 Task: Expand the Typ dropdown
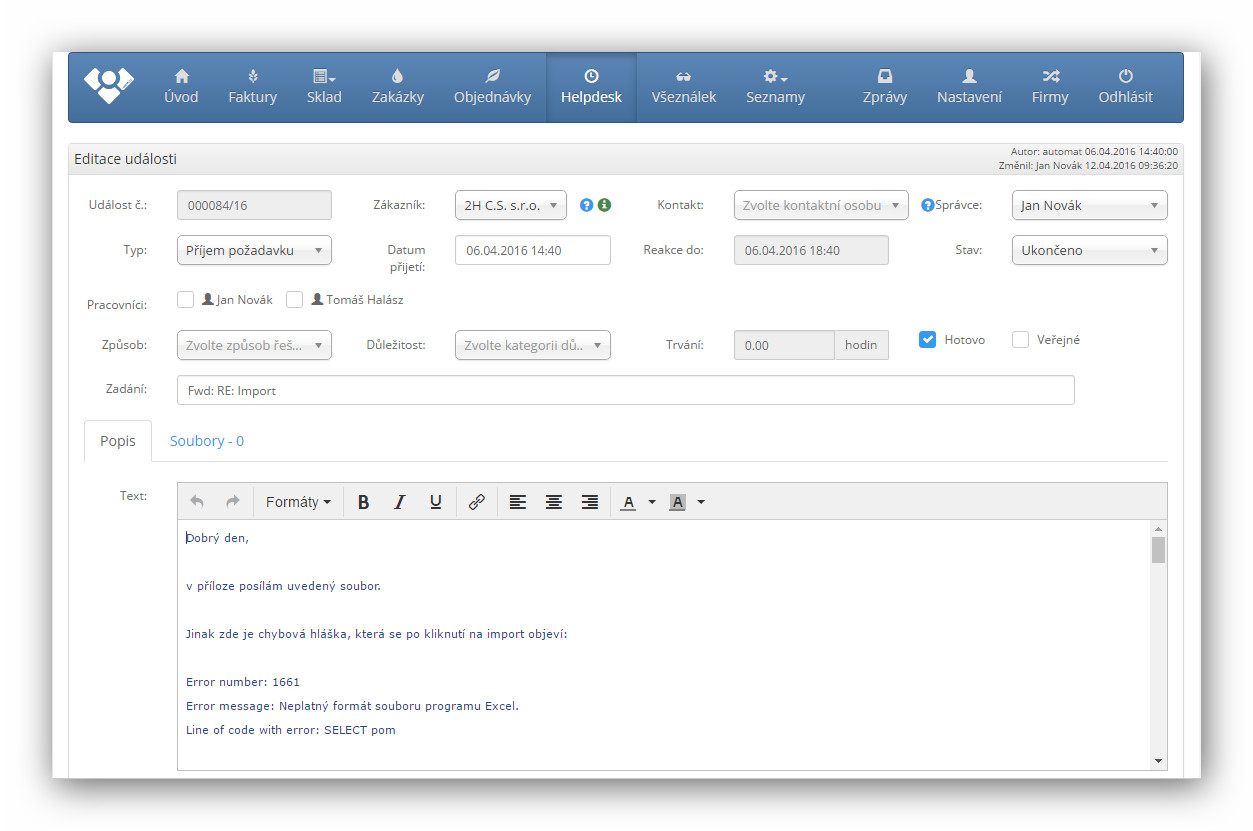coord(254,250)
